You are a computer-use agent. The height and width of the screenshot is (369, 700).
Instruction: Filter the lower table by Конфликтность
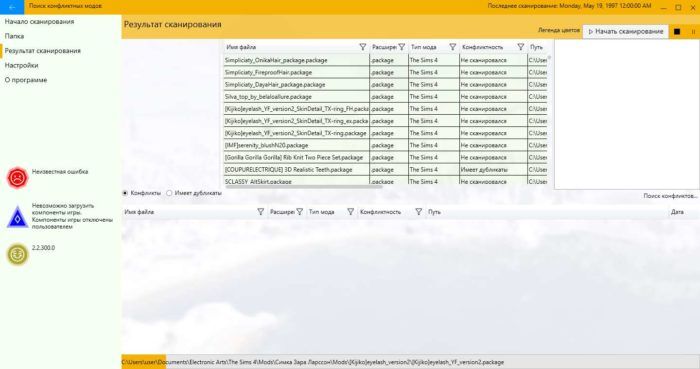click(x=418, y=212)
